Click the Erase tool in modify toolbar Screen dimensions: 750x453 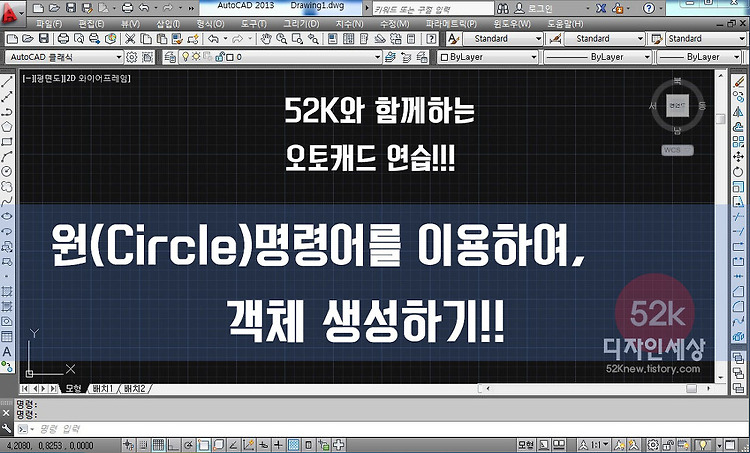739,82
